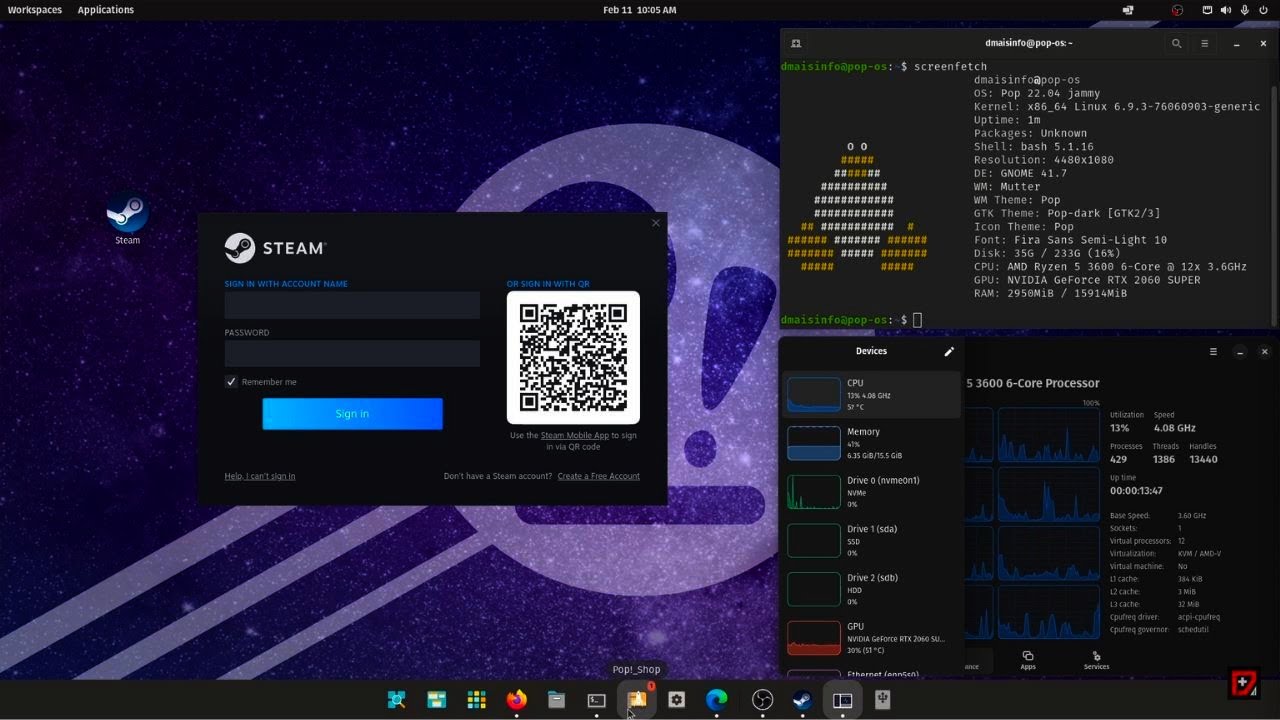Screen dimensions: 1280x720
Task: Open the Steam Mobile App link
Action: [574, 436]
